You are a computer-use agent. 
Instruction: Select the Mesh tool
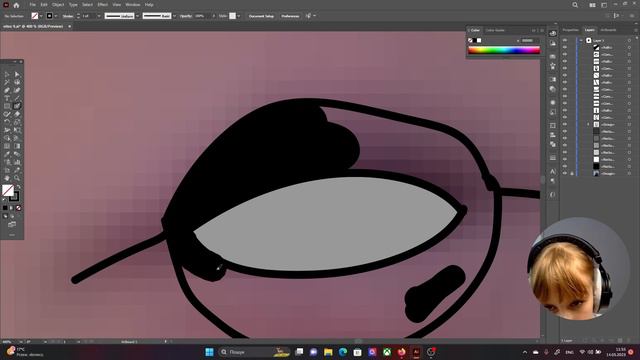[x=7, y=146]
